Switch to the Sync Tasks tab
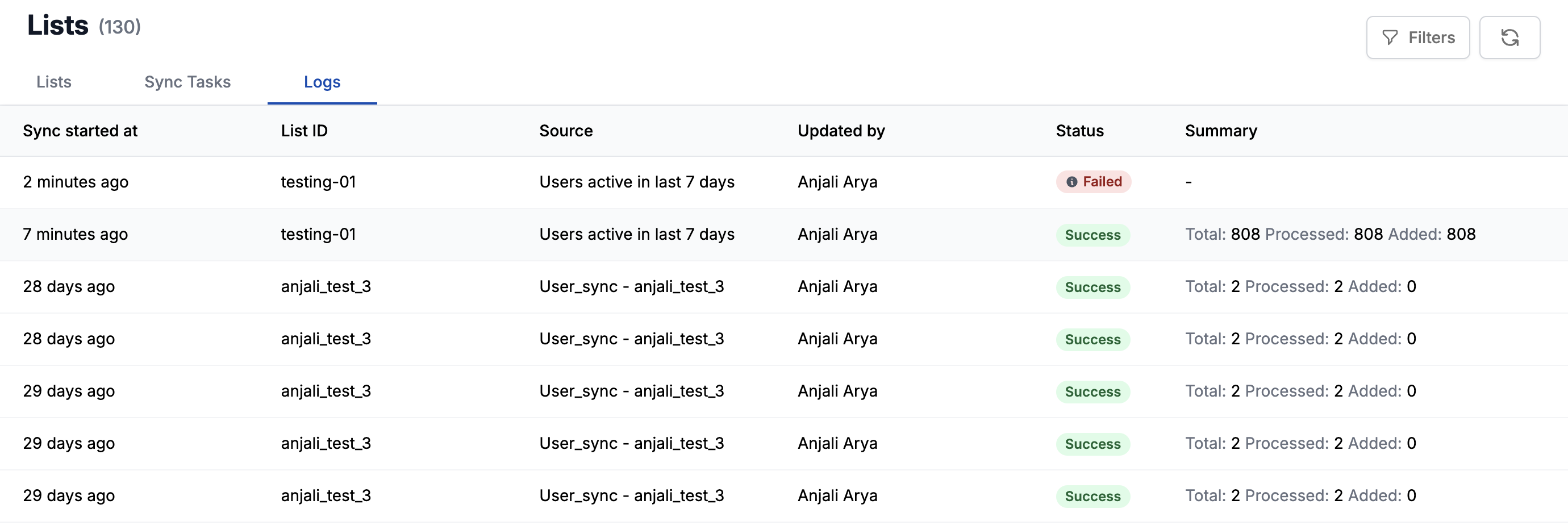1568x525 pixels. 187,82
